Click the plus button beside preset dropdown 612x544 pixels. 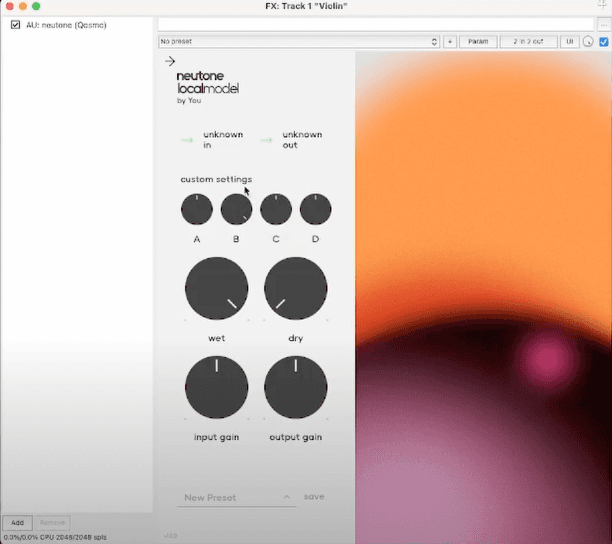[x=450, y=41]
